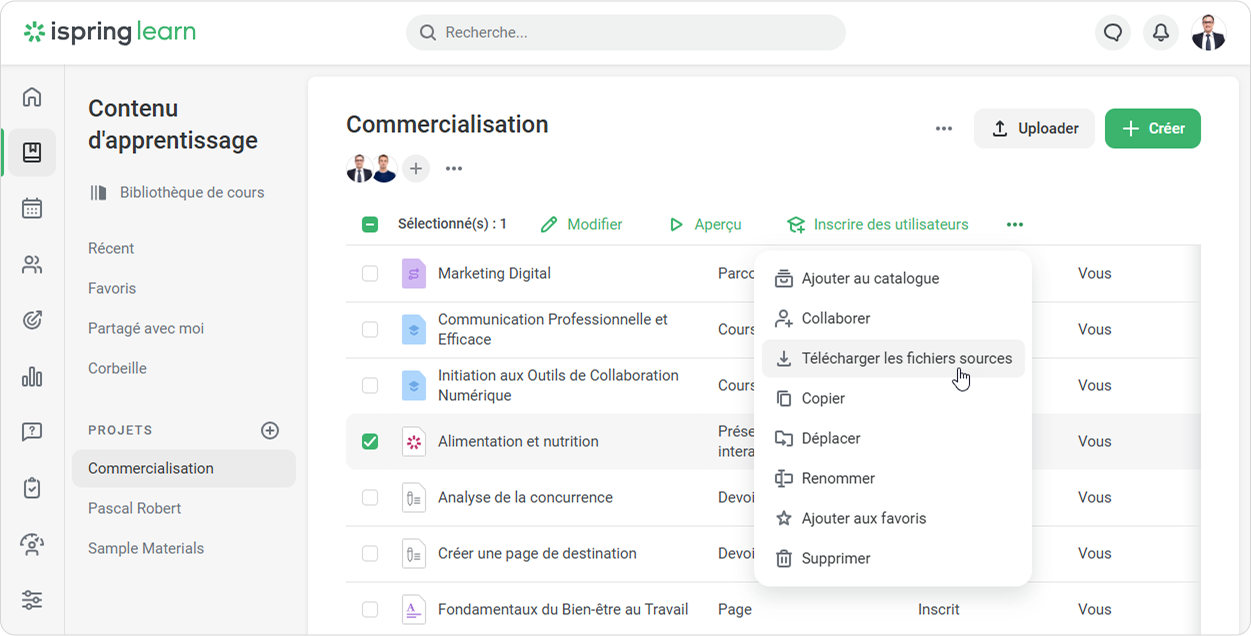Open the Pascal Robert project
The height and width of the screenshot is (636, 1251).
coord(134,508)
